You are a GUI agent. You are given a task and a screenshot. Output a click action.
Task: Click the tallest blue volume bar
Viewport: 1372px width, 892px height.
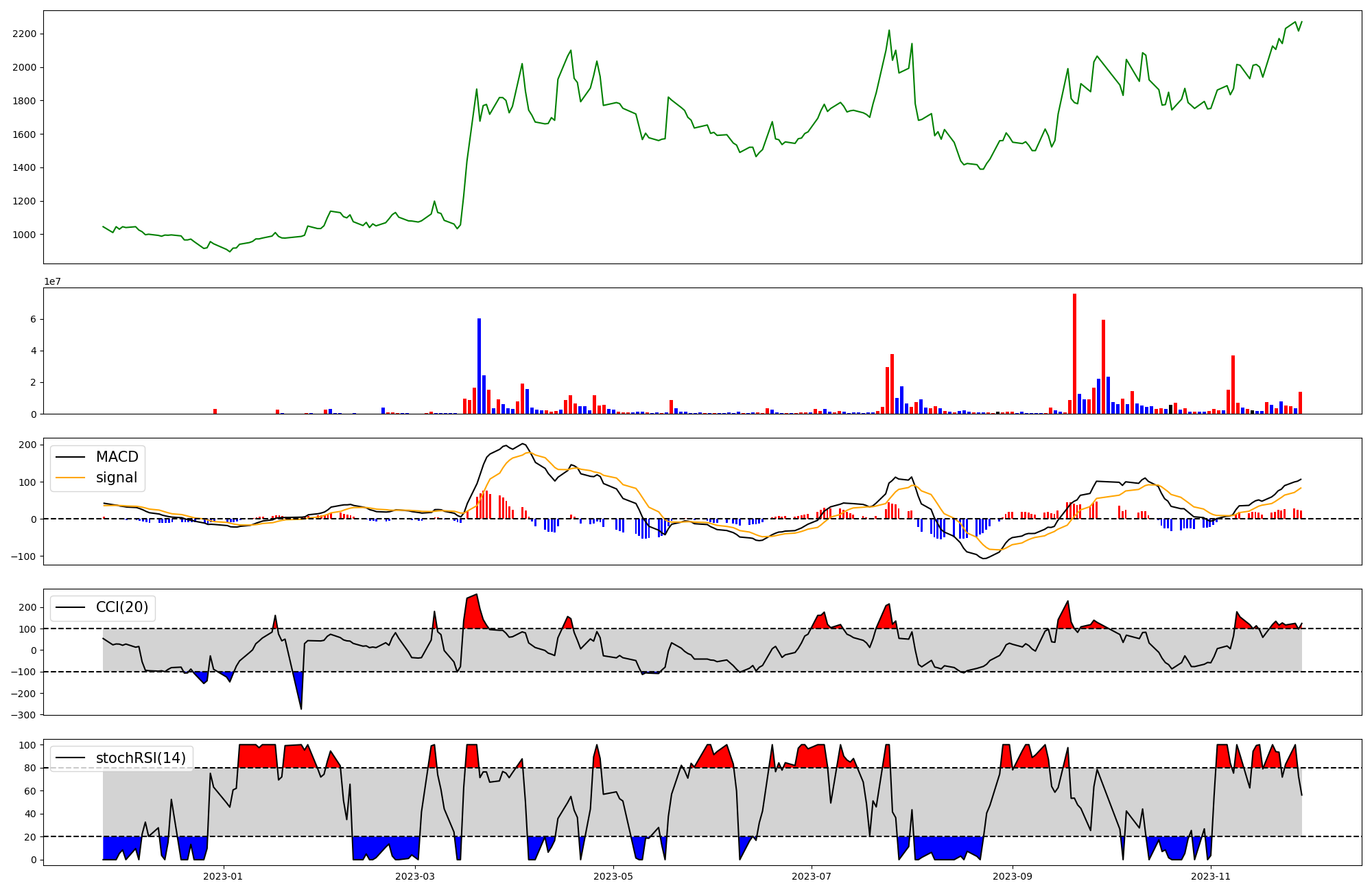click(479, 366)
